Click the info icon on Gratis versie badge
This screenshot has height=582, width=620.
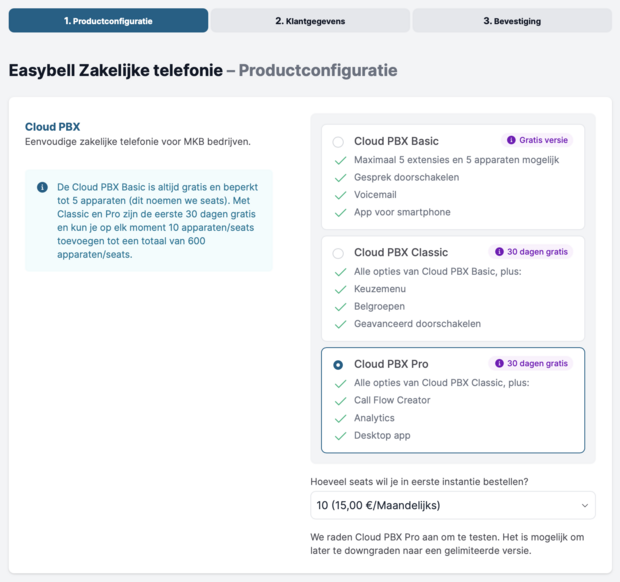pos(511,140)
